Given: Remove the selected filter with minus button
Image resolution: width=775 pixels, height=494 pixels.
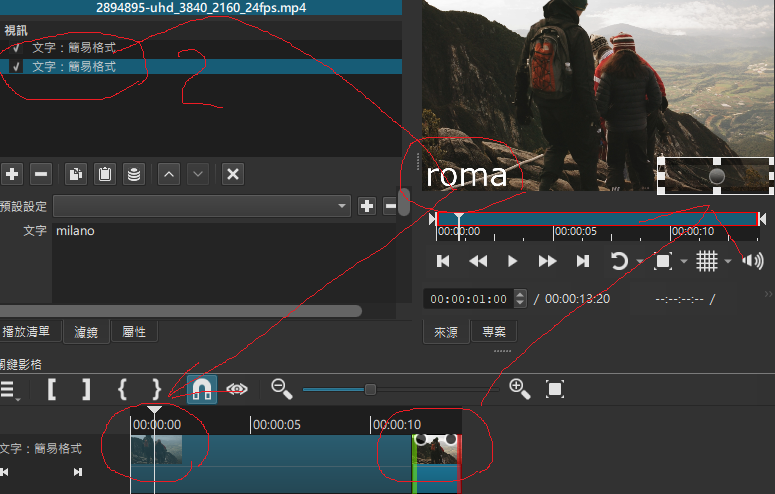Looking at the screenshot, I should click(41, 174).
